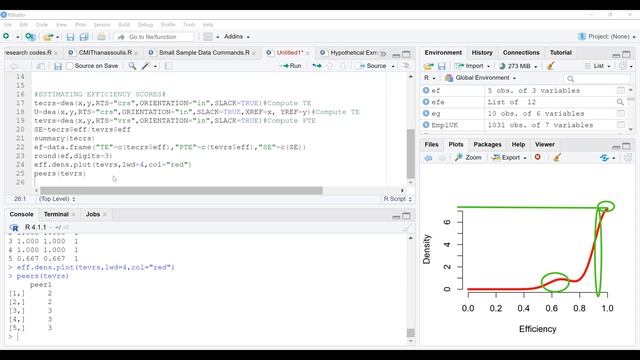Open the R Script file type dropdown
Image resolution: width=640 pixels, height=360 pixels.
click(x=397, y=199)
